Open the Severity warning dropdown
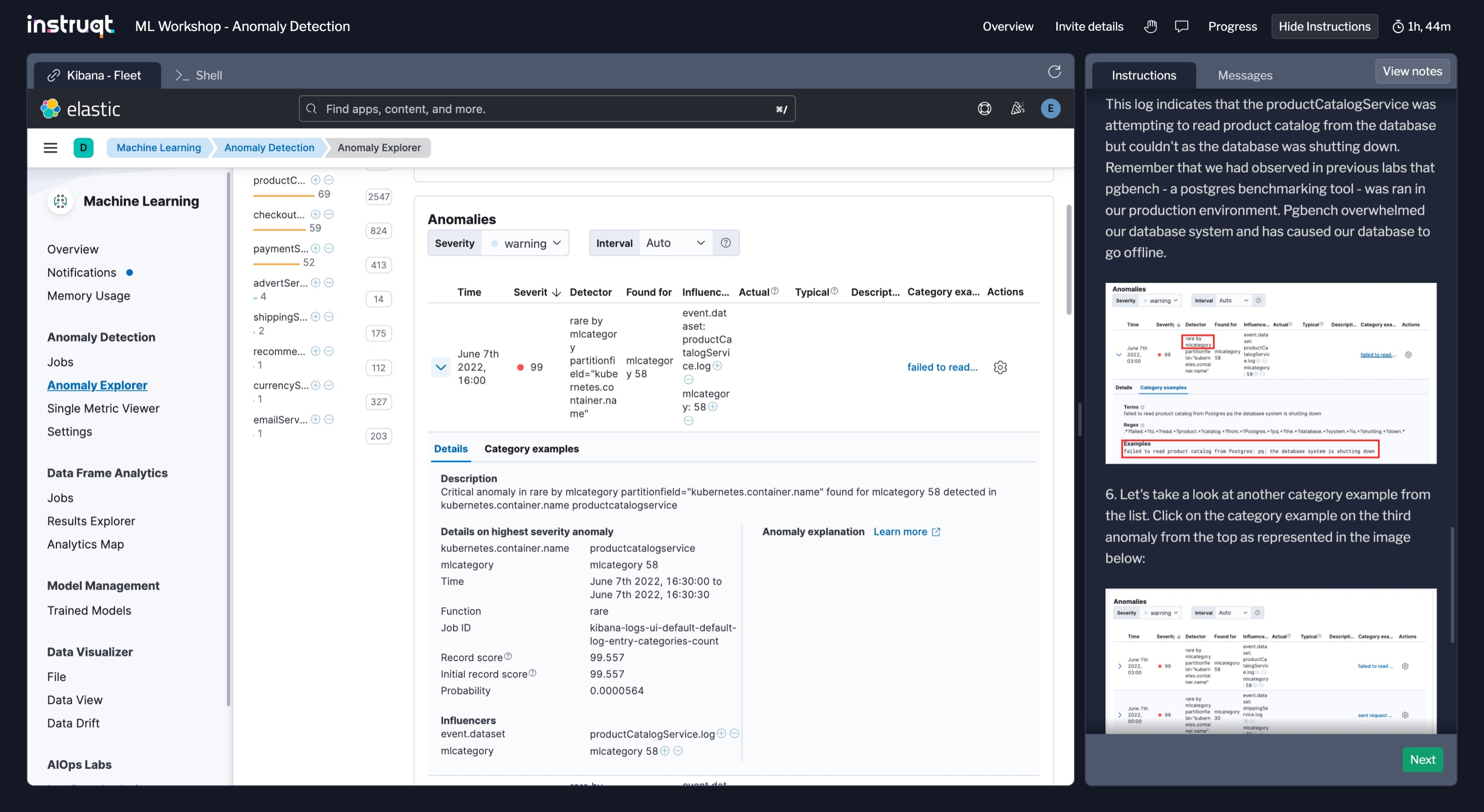Screen dimensions: 1484x812 [525, 243]
